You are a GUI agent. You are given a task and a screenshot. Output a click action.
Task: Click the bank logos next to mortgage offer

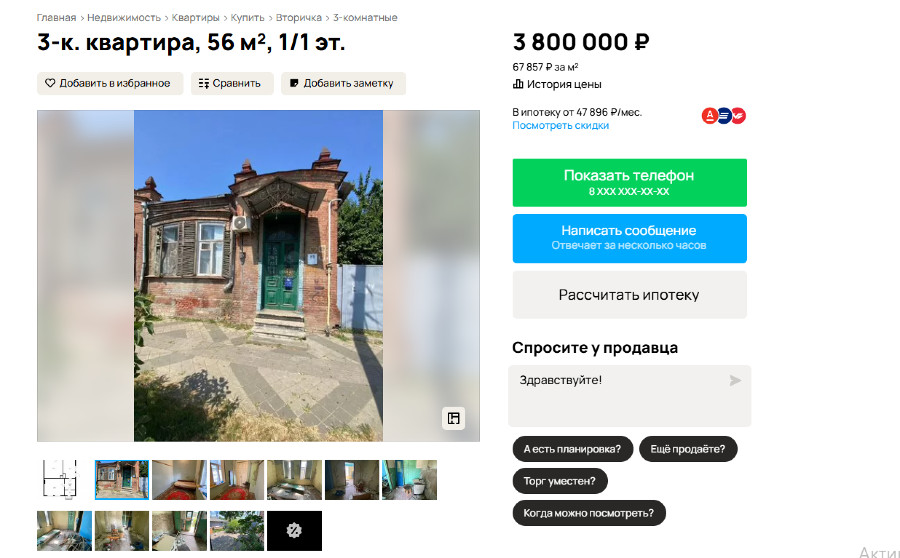pos(723,116)
